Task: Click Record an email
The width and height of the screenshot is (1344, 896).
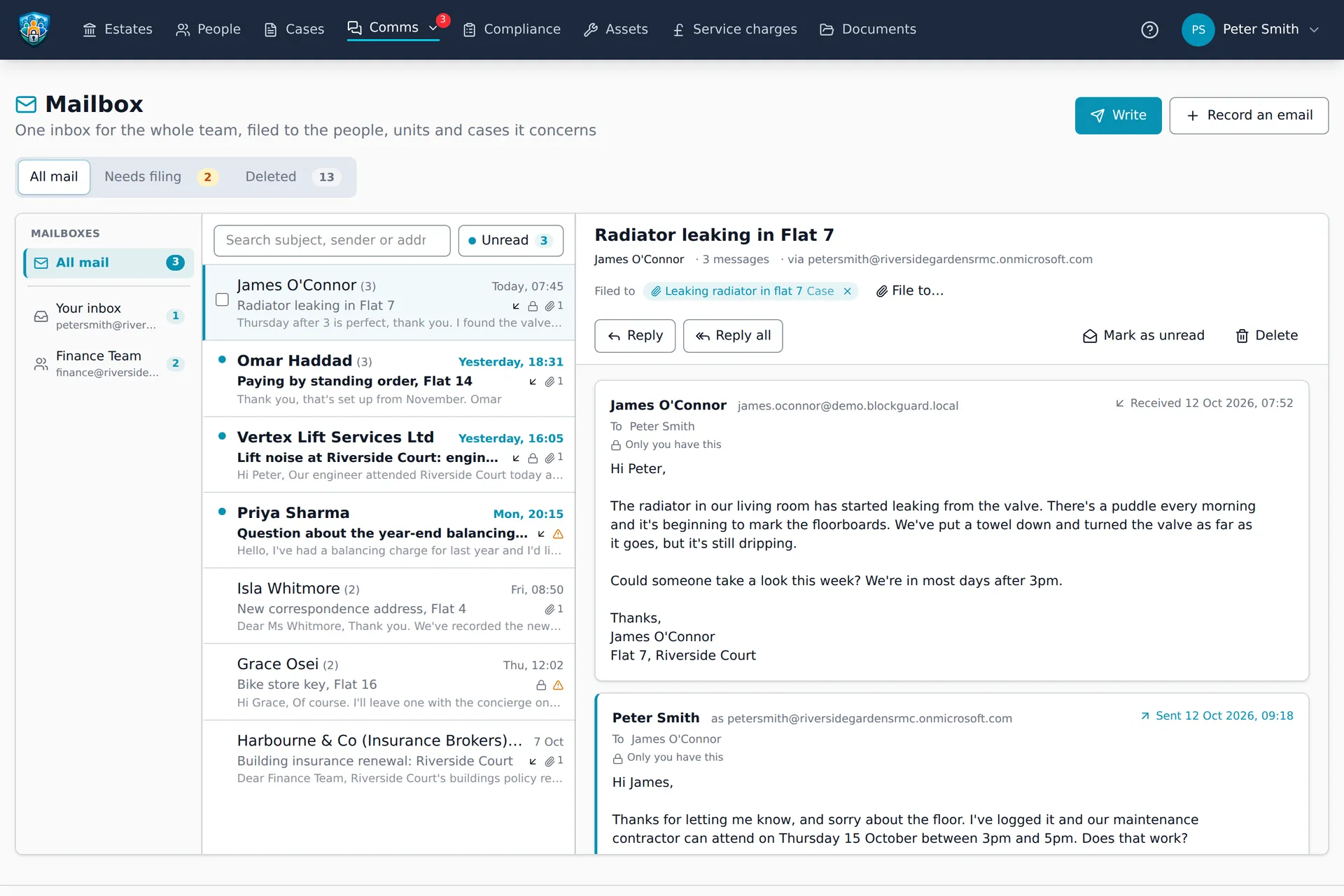Action: 1249,115
